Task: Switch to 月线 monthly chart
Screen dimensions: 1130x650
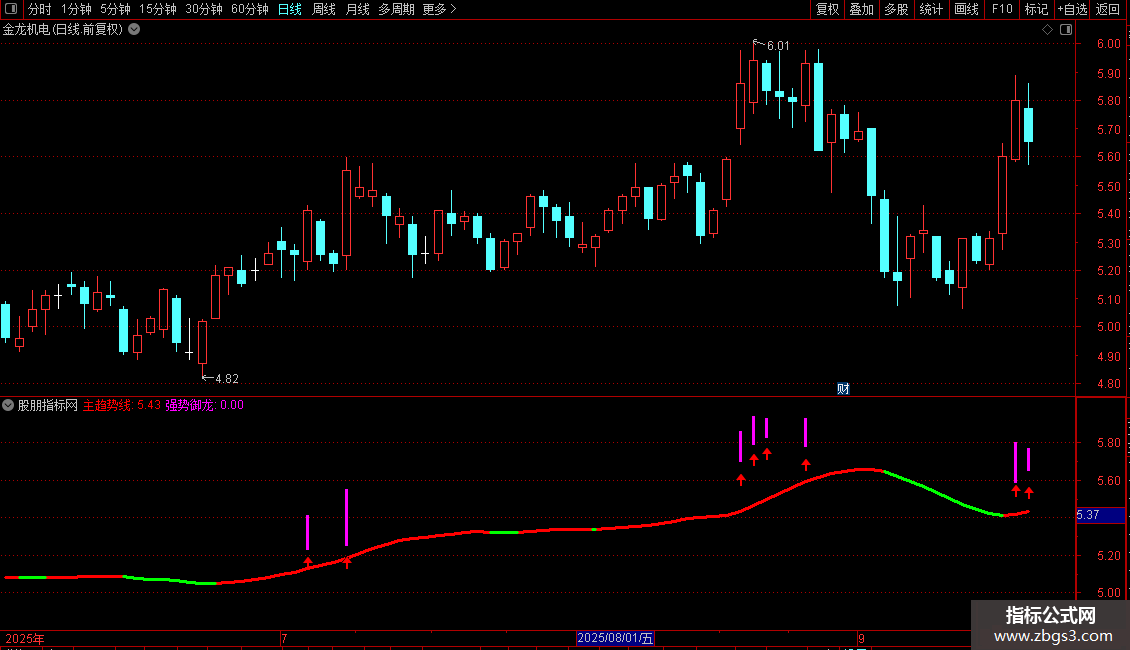Action: pos(357,9)
